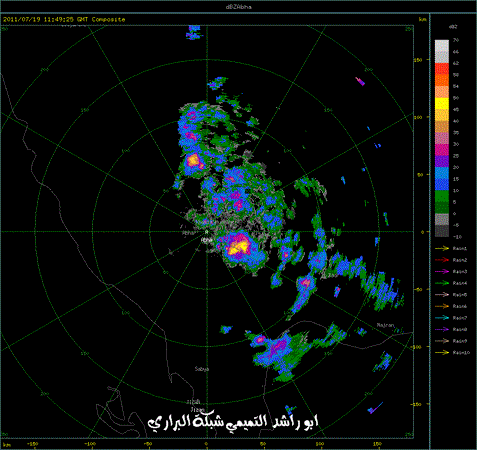Click the red Rain2 arrow icon
The width and height of the screenshot is (477, 450).
[442, 260]
